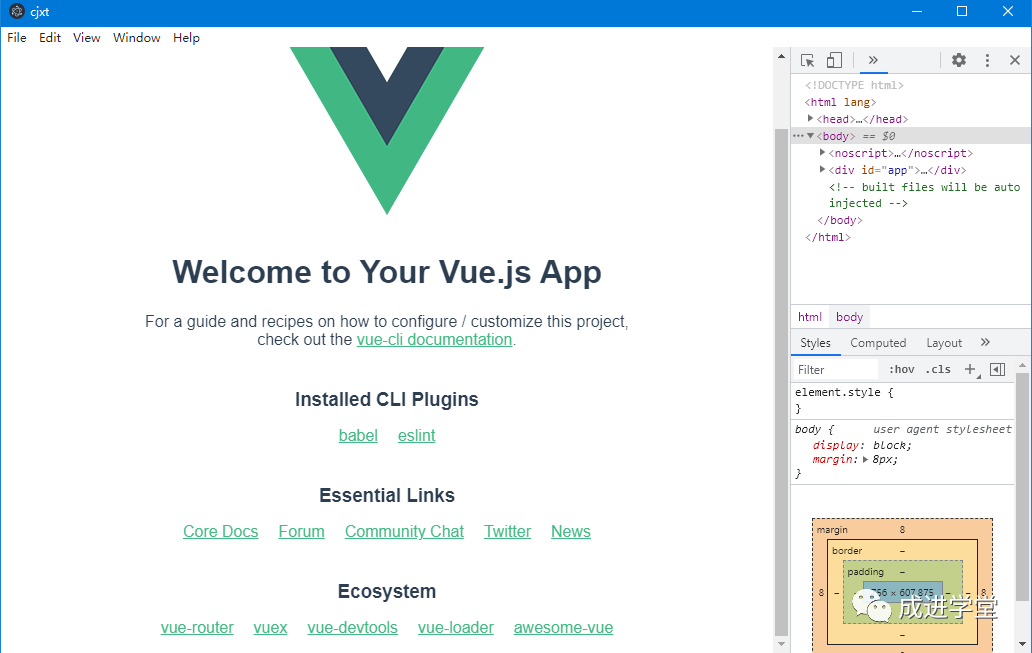Select the <html lang> element line

coord(840,102)
